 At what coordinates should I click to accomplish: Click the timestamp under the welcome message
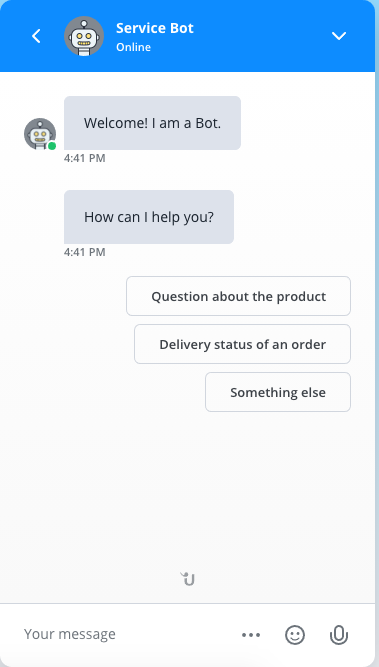(84, 159)
